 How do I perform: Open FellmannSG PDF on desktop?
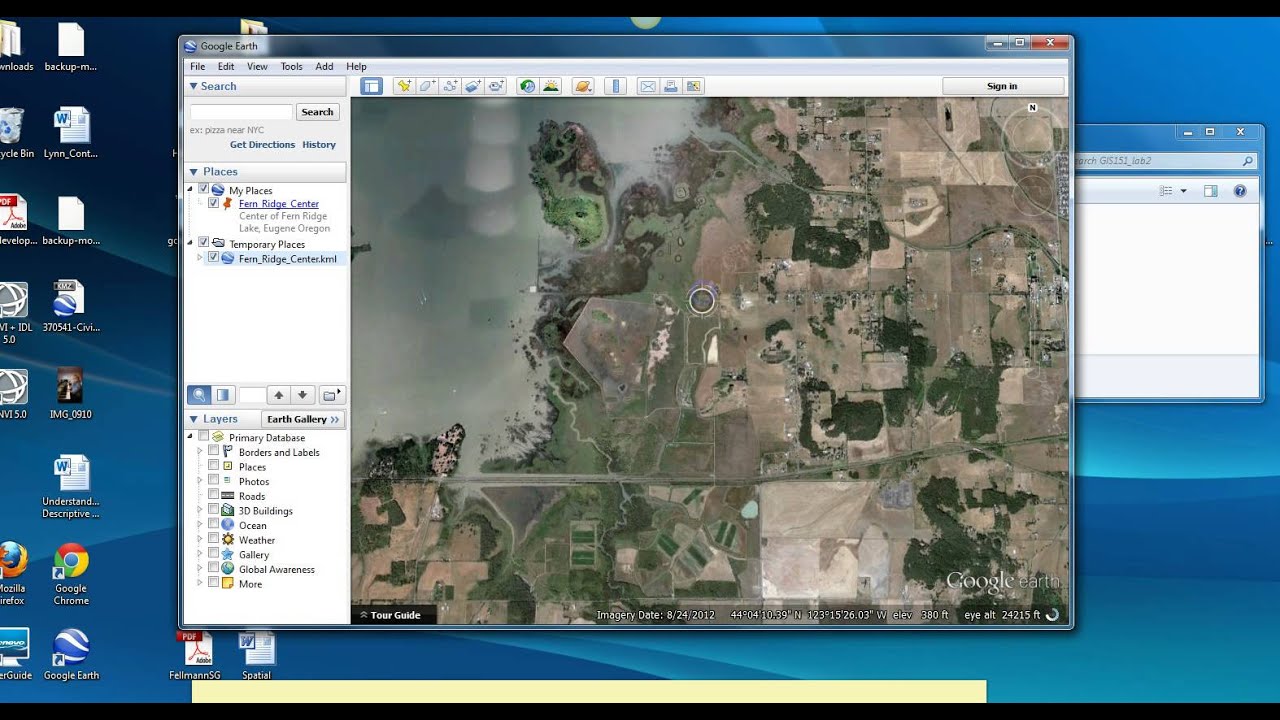(197, 655)
